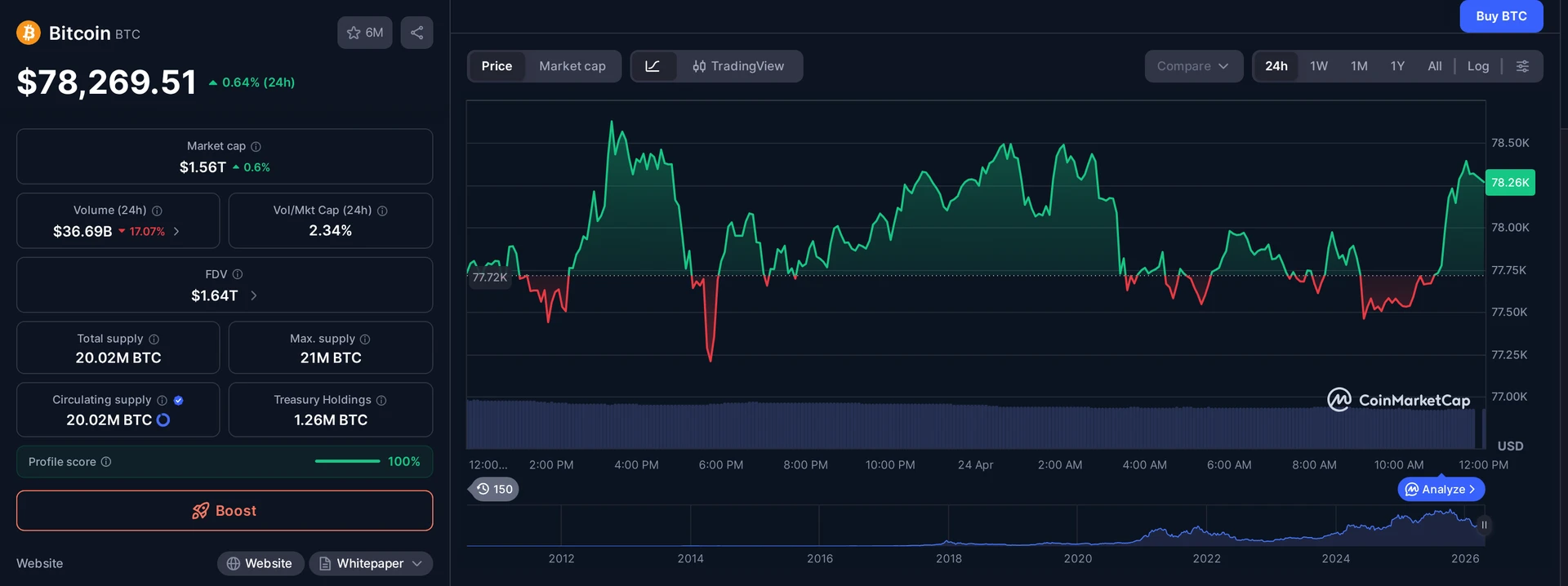
Task: Click the verified checkmark badge on Circulating supply
Action: [178, 400]
